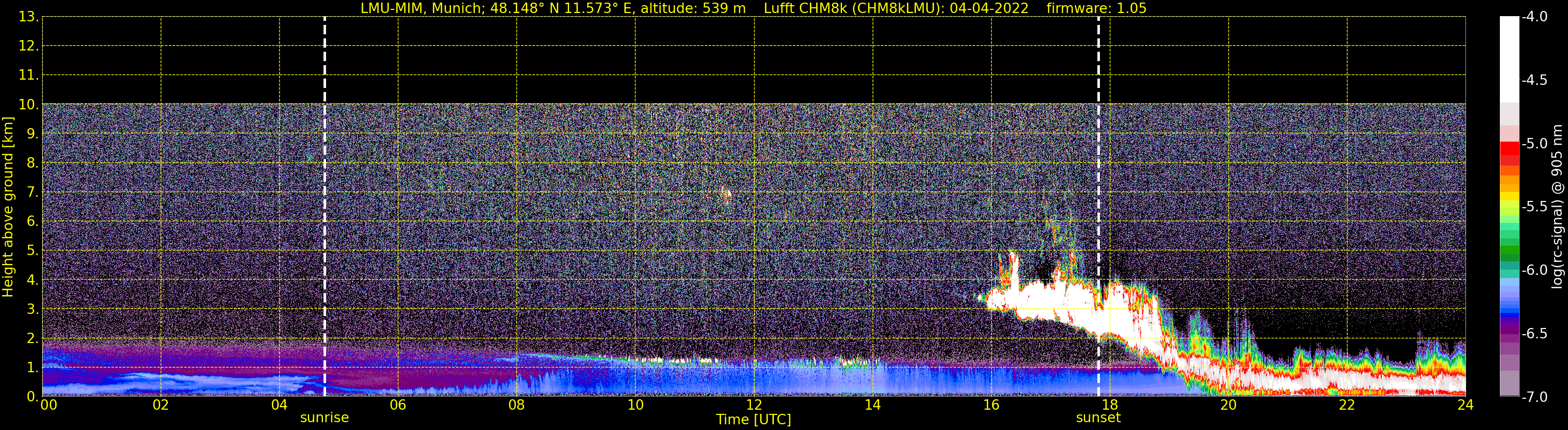Click the 'sunrise' label below the time axis
The image size is (1568, 430).
click(325, 418)
